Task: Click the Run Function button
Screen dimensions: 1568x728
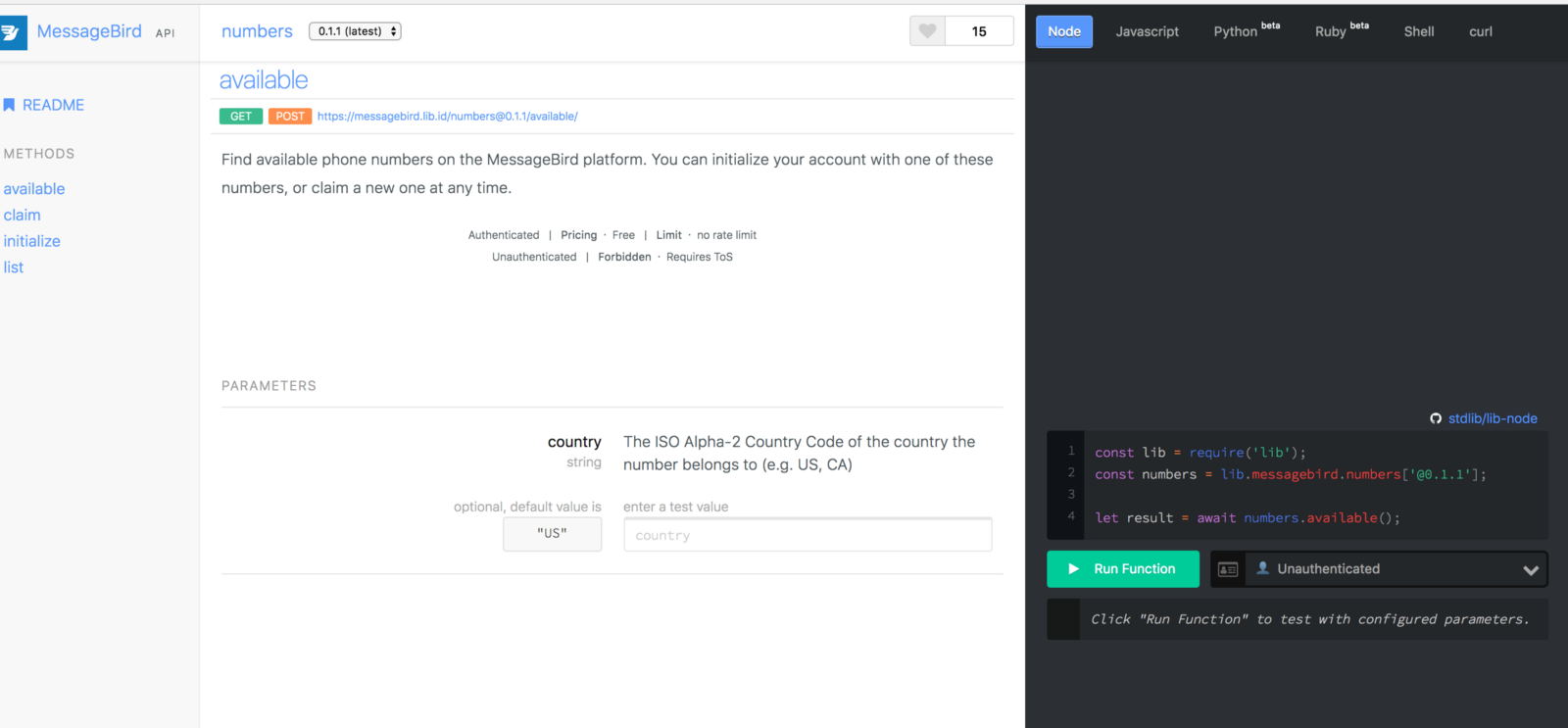Action: (x=1123, y=569)
